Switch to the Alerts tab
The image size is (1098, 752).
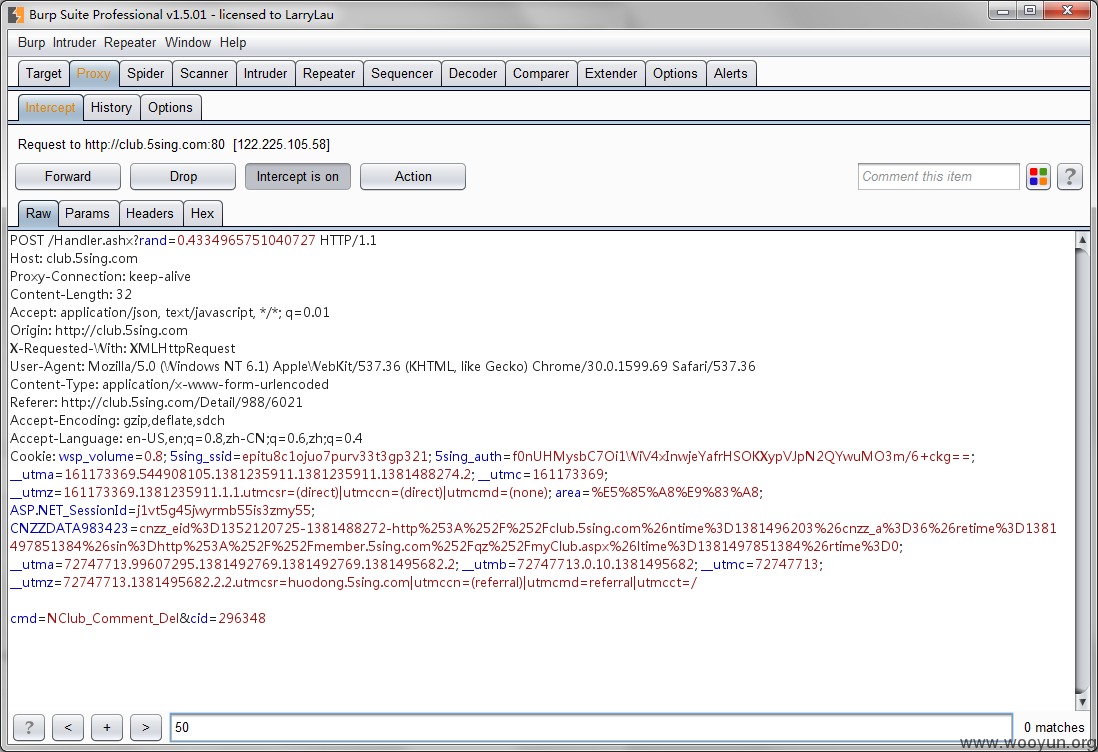pos(730,74)
